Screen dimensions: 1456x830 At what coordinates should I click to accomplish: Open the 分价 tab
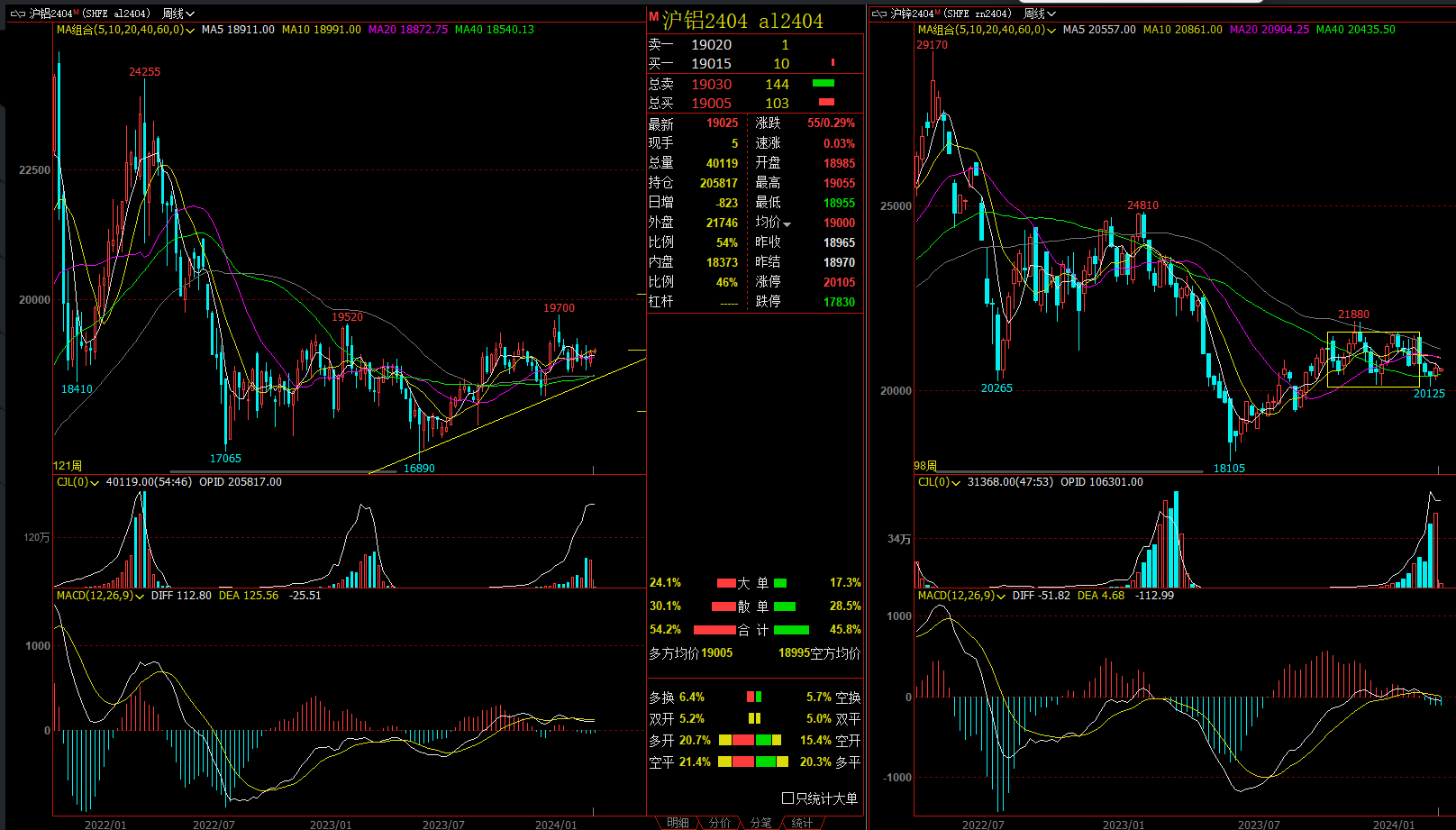(x=719, y=823)
